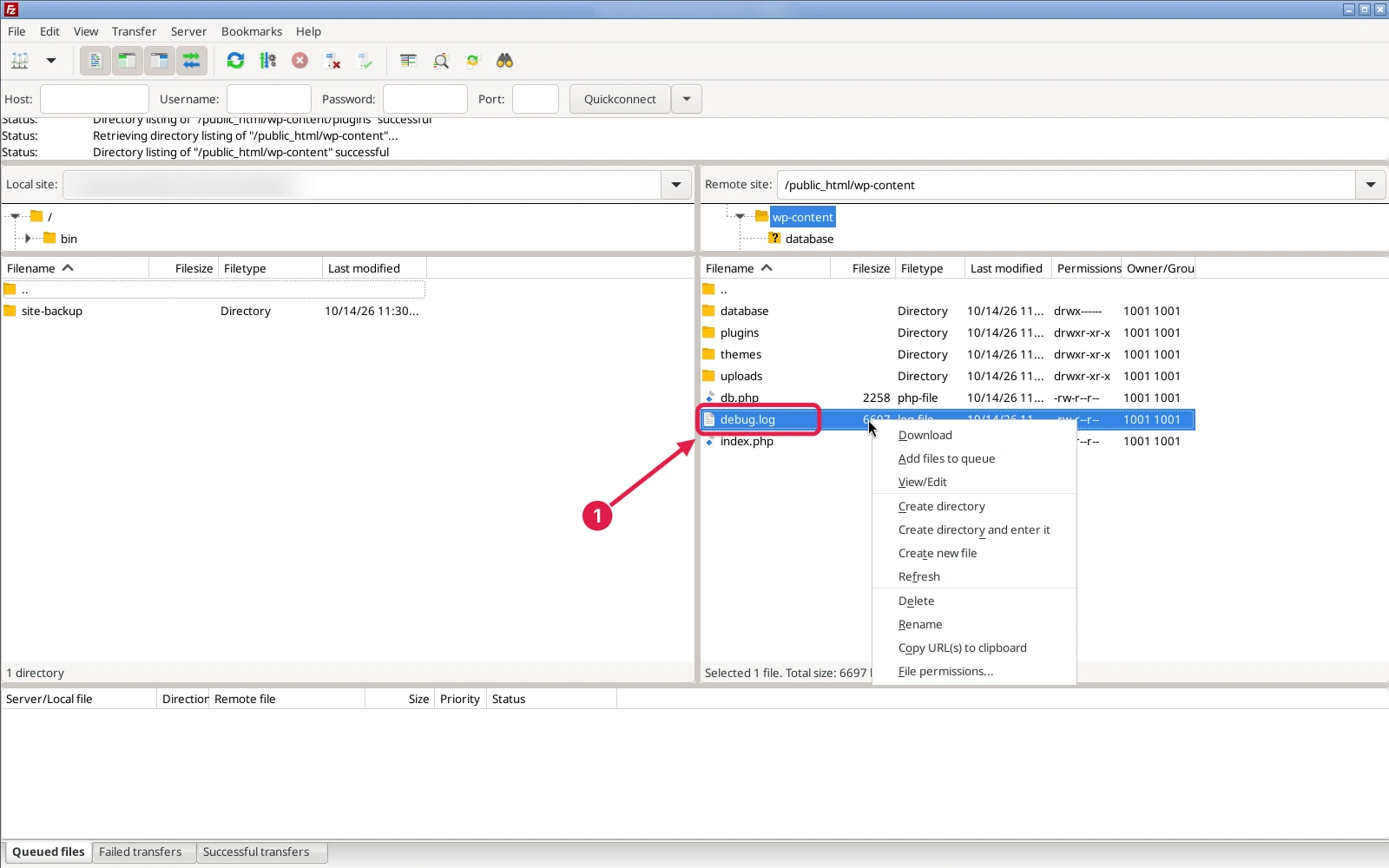Focus the Username input field
The width and height of the screenshot is (1389, 868).
[269, 99]
